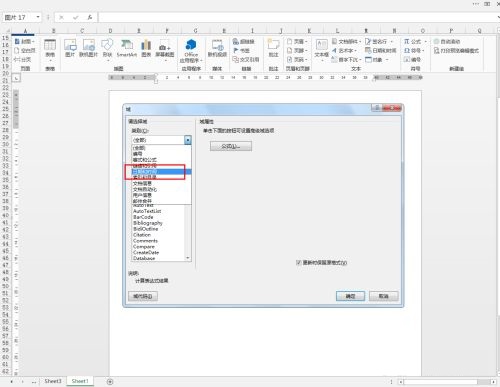500x387 pixels.
Task: Choose the highlighted date and time category
Action: pyautogui.click(x=162, y=172)
